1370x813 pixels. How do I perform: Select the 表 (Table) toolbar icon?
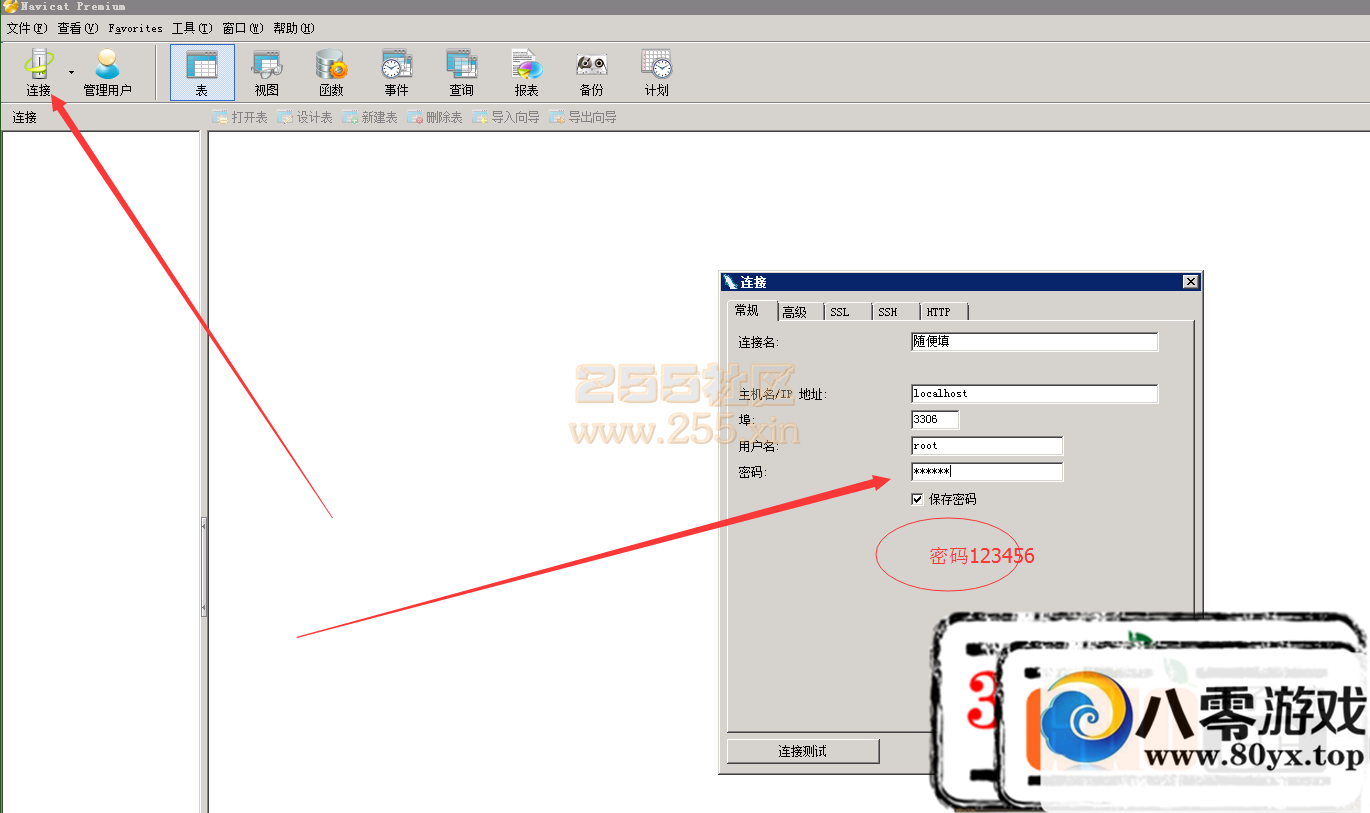(202, 72)
